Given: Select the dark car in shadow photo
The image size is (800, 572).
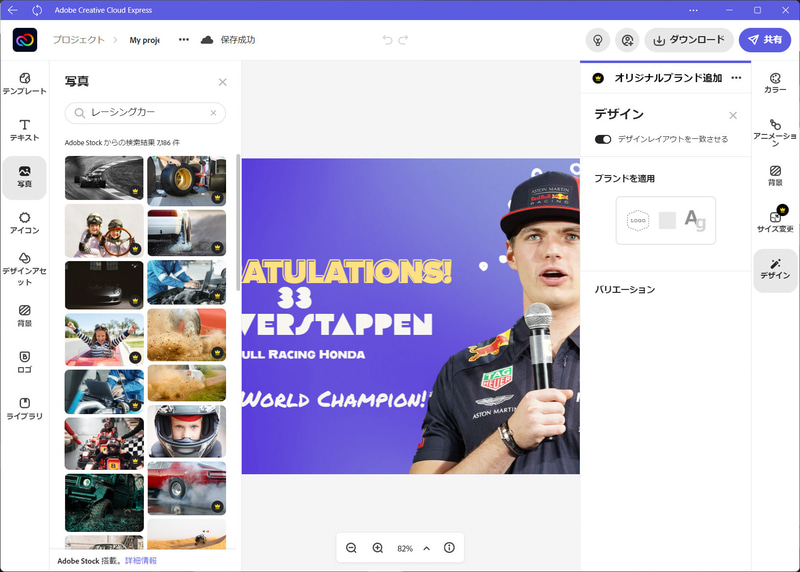Looking at the screenshot, I should tap(104, 285).
